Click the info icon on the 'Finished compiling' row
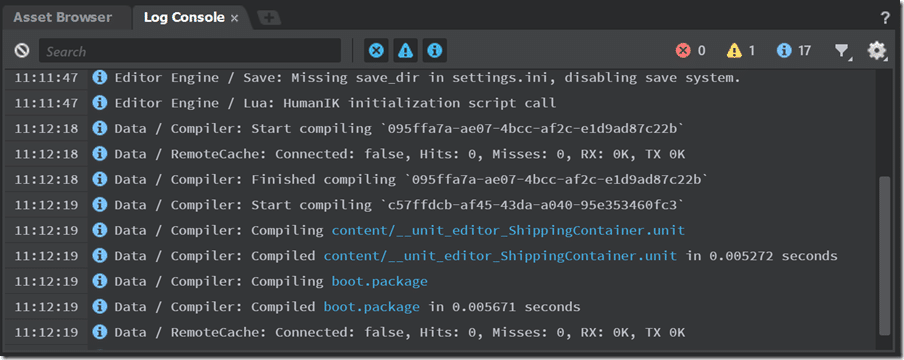Image resolution: width=904 pixels, height=360 pixels. (x=100, y=179)
